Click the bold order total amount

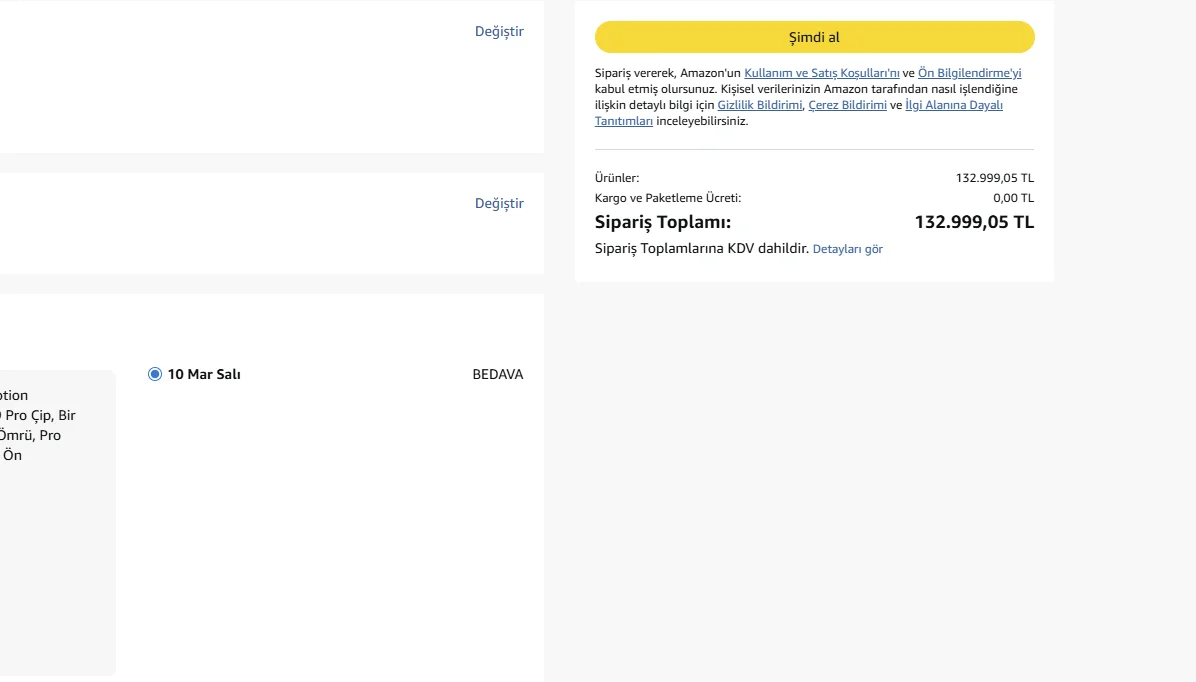tap(974, 222)
